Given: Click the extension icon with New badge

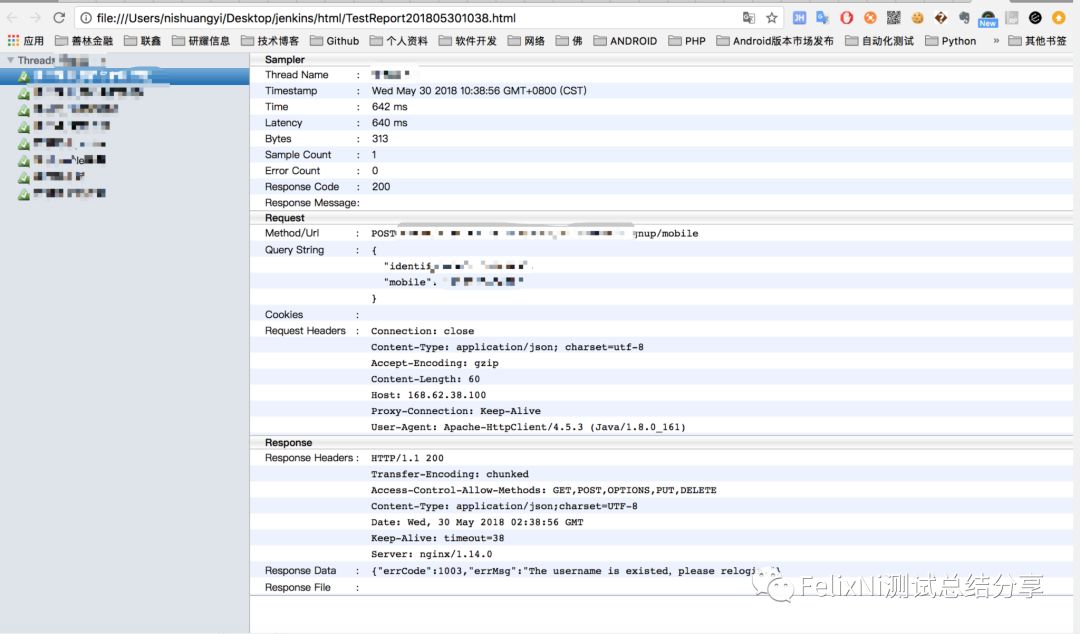Looking at the screenshot, I should pyautogui.click(x=988, y=19).
